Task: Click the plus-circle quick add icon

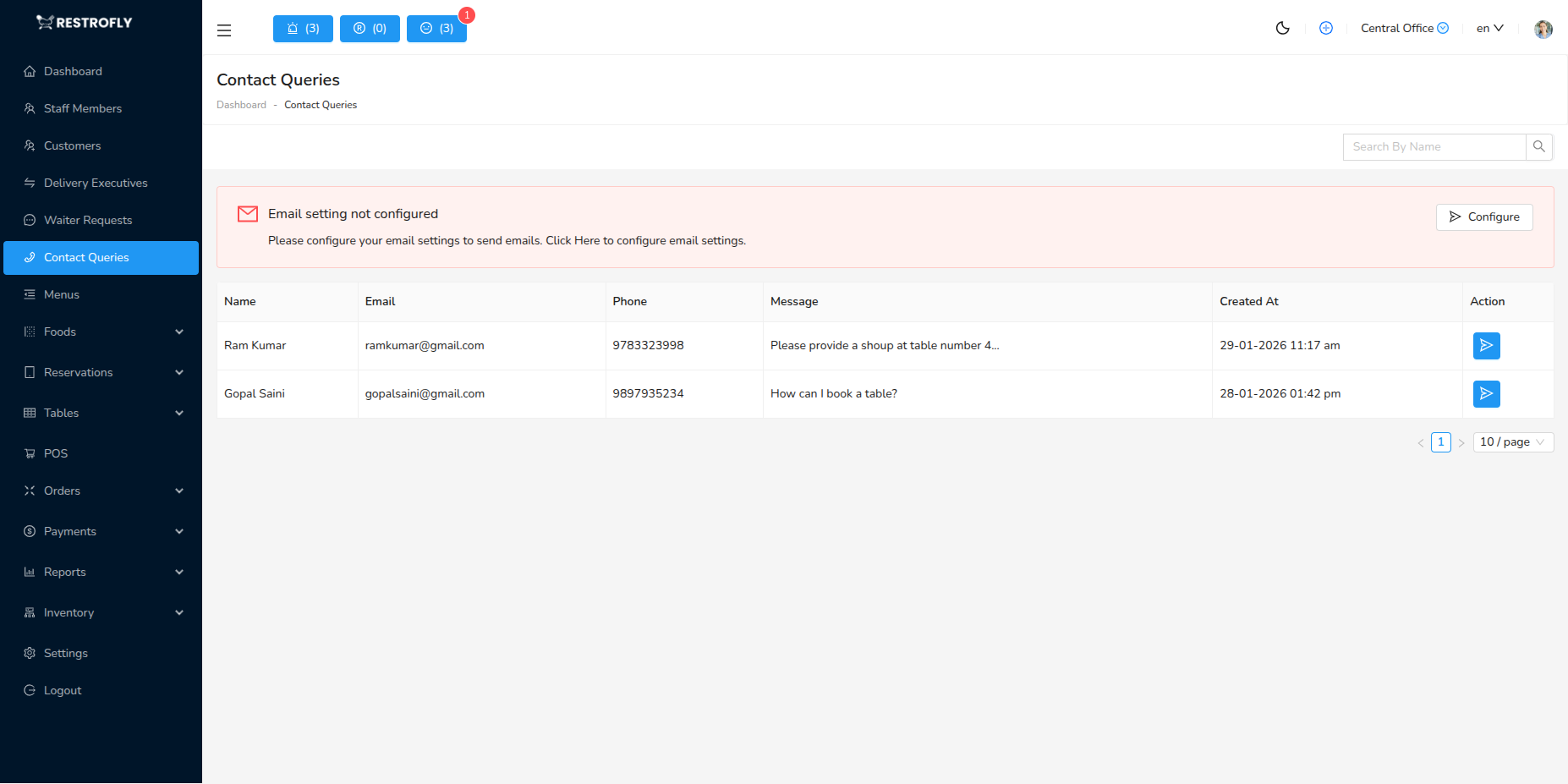Action: tap(1326, 28)
